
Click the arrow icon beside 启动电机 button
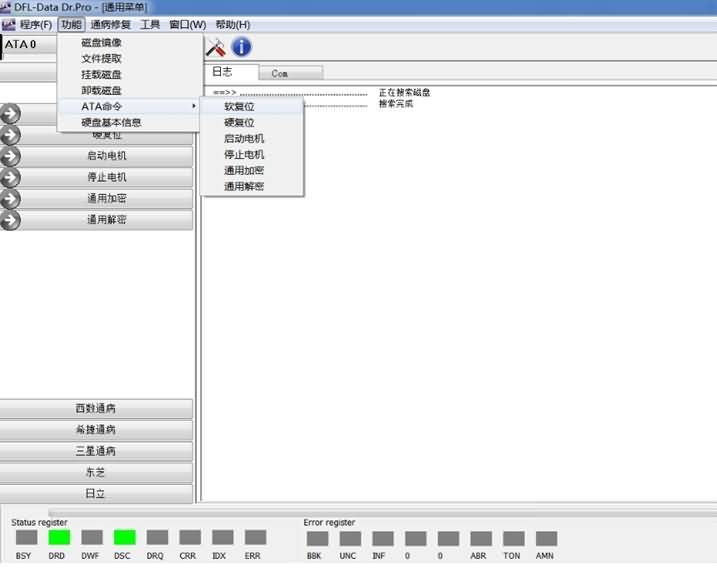(11, 156)
